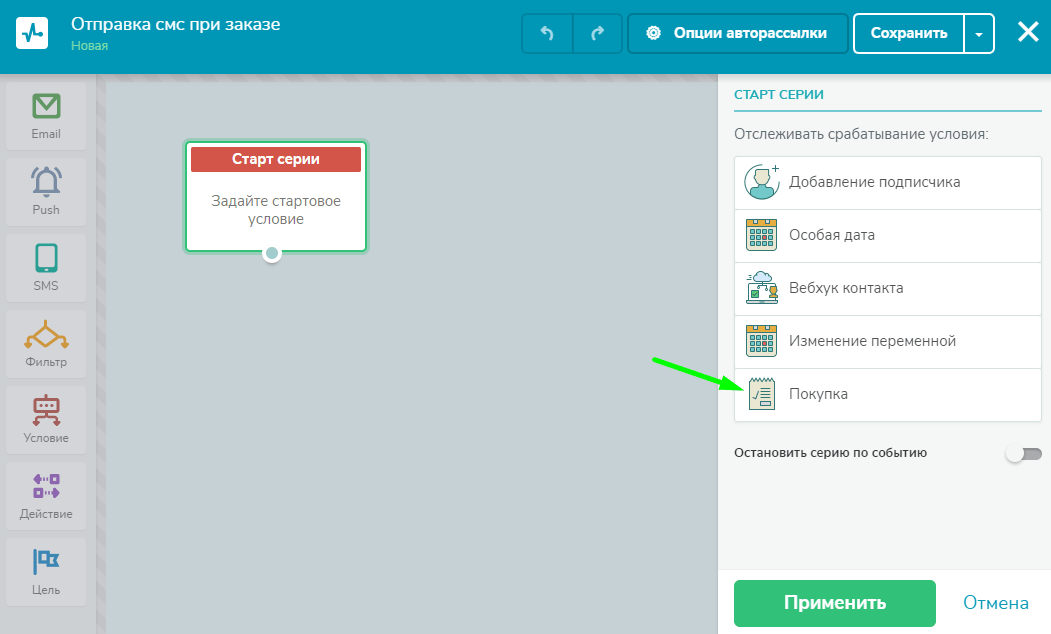This screenshot has width=1051, height=634.
Task: Click the СТАРТ СЕРИИ panel tab
Action: click(x=778, y=94)
